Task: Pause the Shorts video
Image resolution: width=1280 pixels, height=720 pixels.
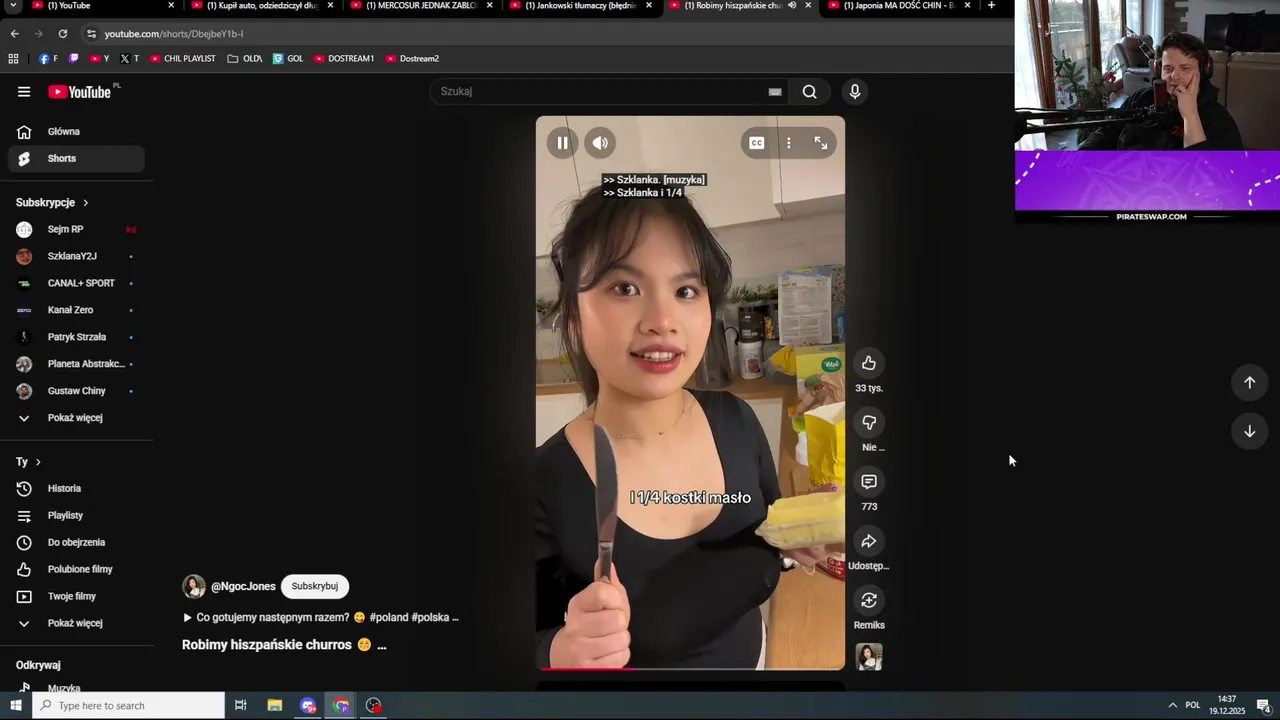Action: (563, 143)
